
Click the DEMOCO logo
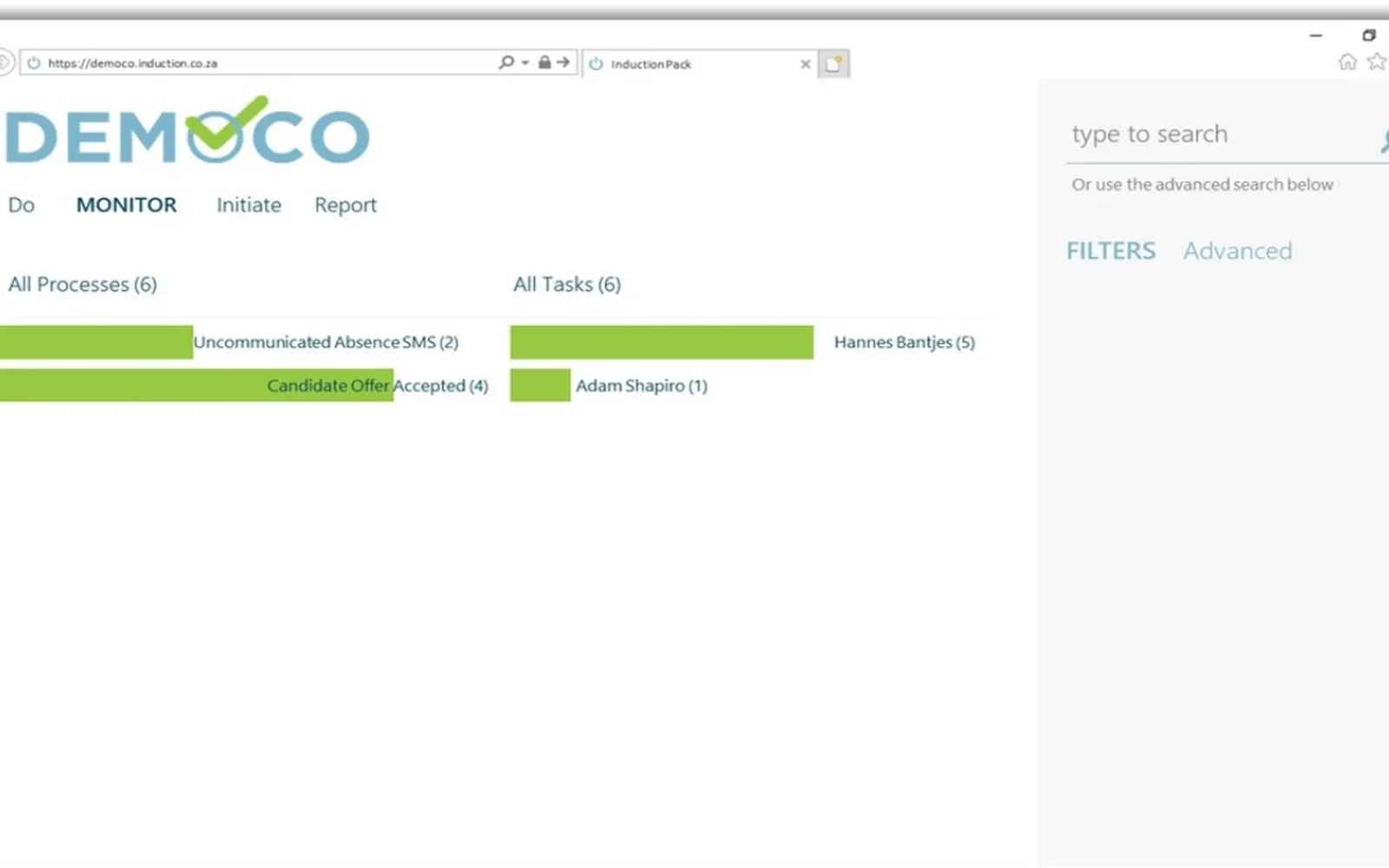[188, 131]
